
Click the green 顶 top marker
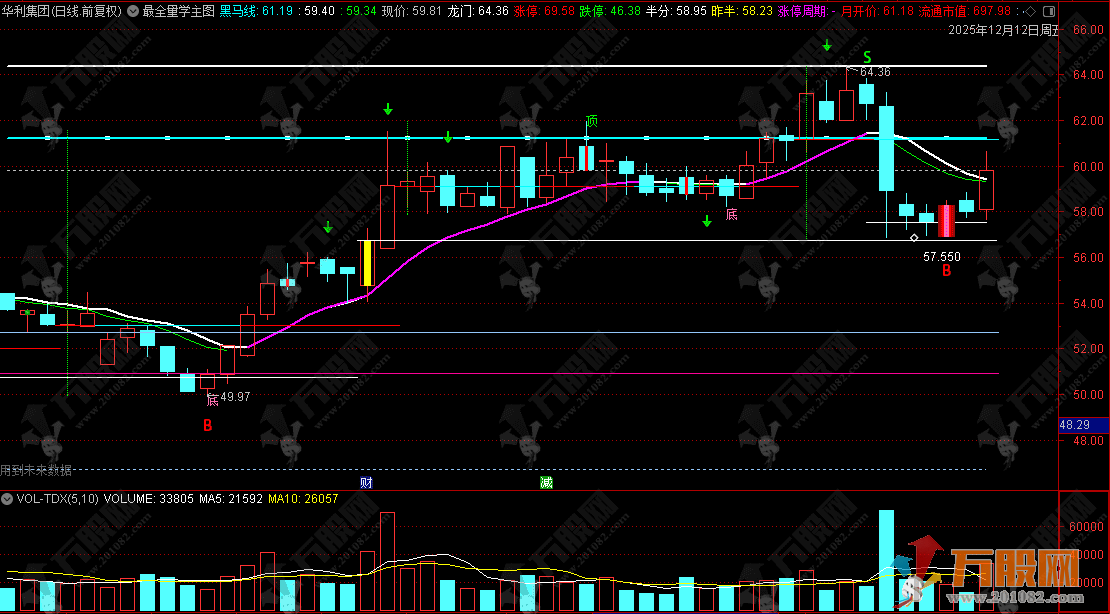[x=591, y=122]
